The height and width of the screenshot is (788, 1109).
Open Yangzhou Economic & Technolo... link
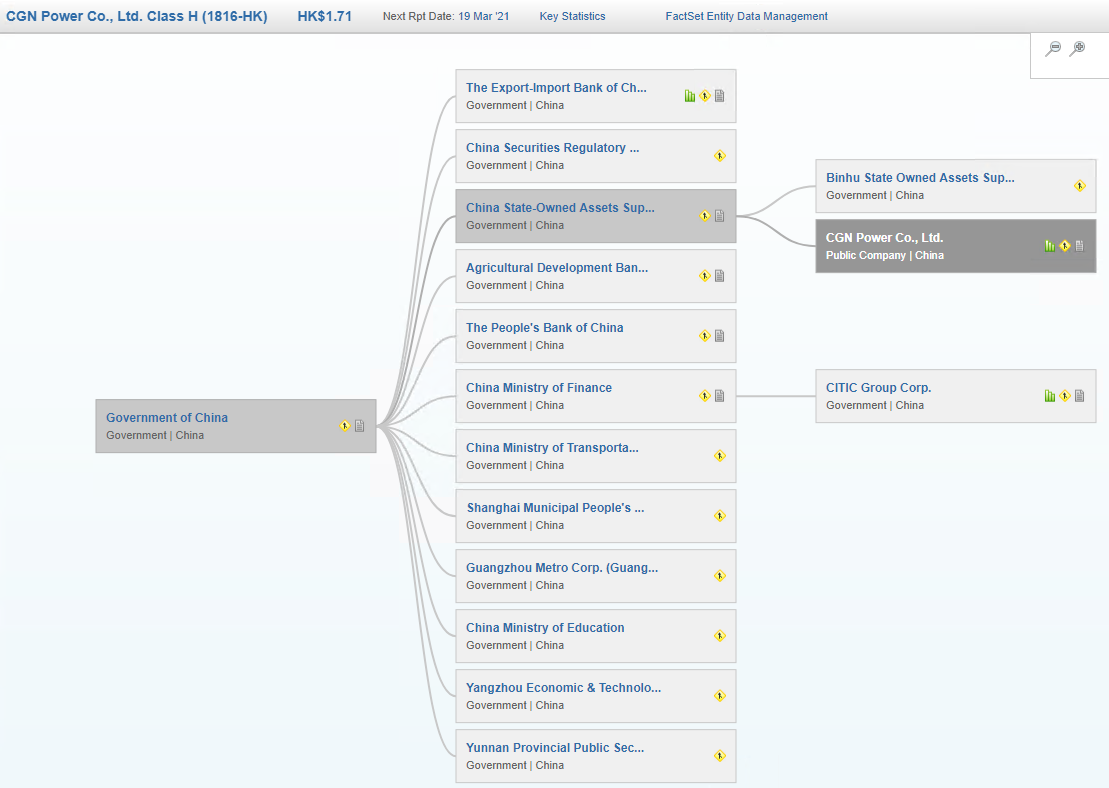coord(564,688)
